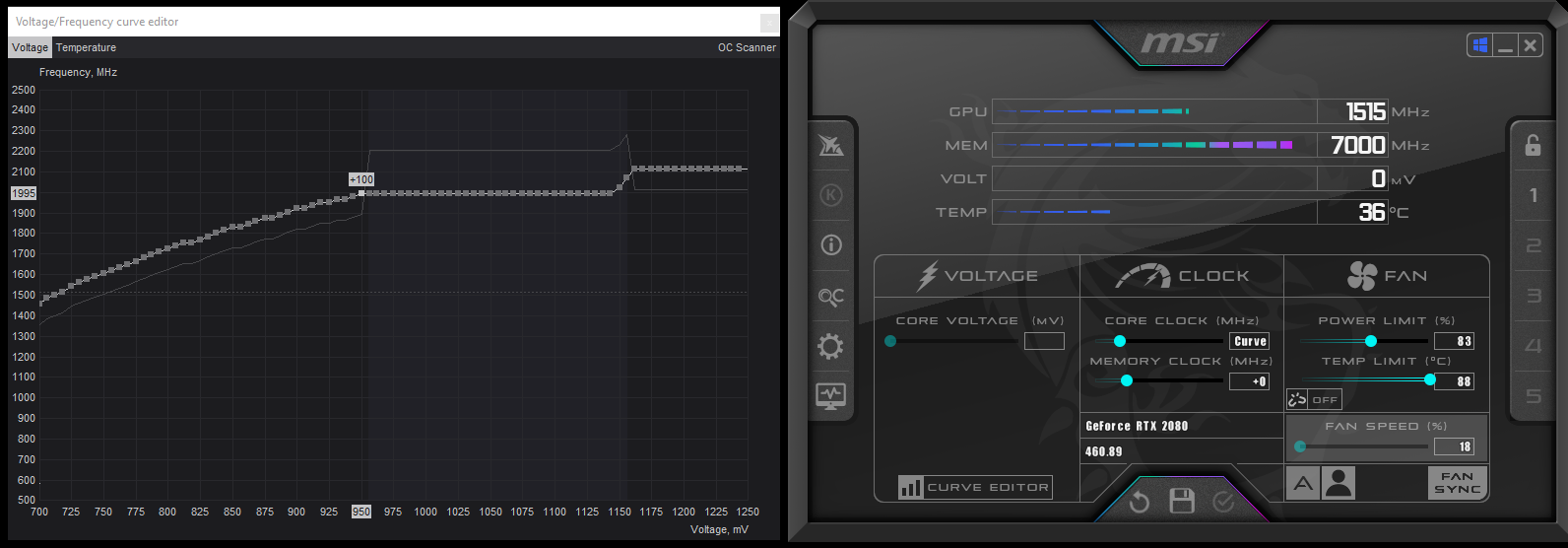The width and height of the screenshot is (1568, 548).
Task: Click the Fan Sync button
Action: point(1457,483)
